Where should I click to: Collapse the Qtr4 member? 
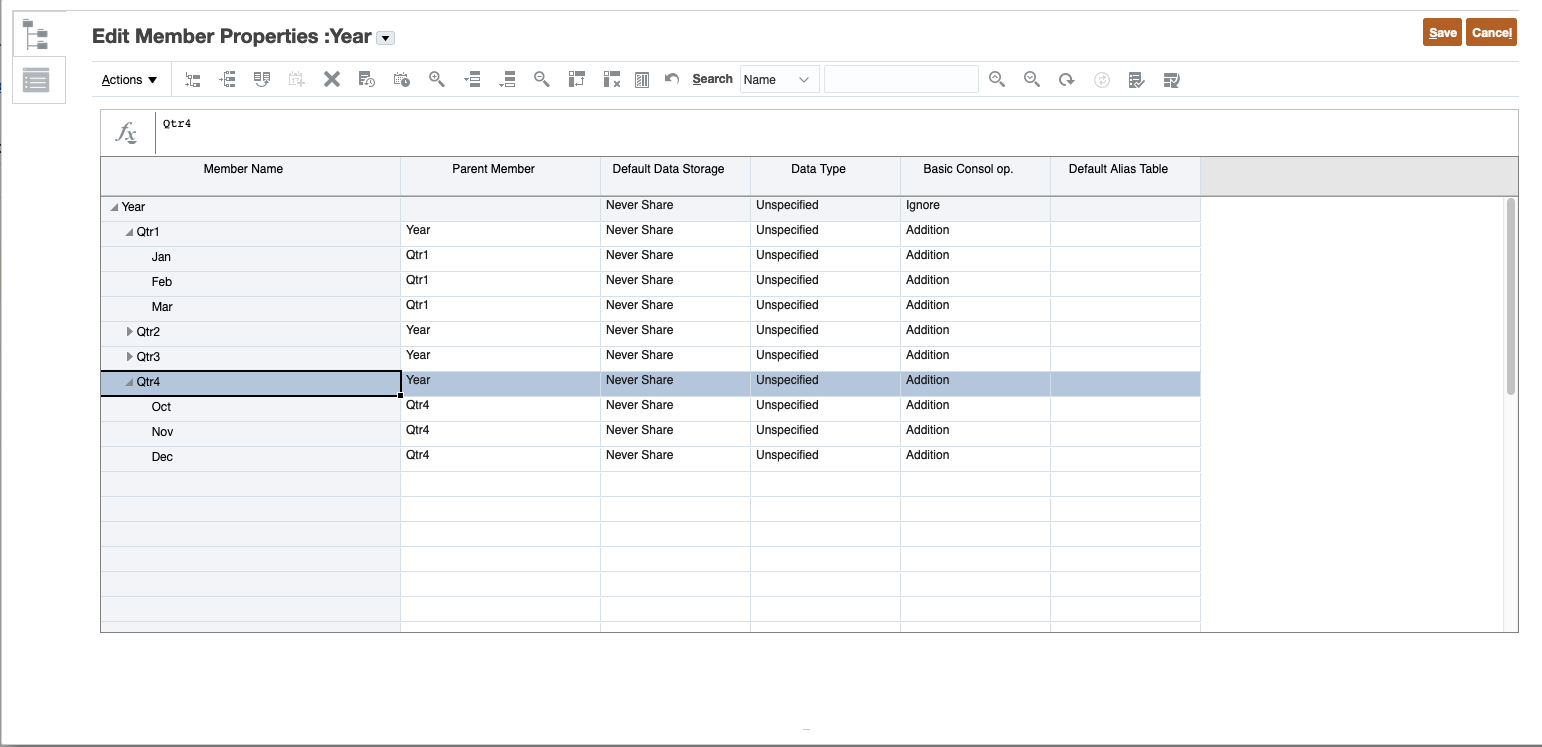[129, 382]
